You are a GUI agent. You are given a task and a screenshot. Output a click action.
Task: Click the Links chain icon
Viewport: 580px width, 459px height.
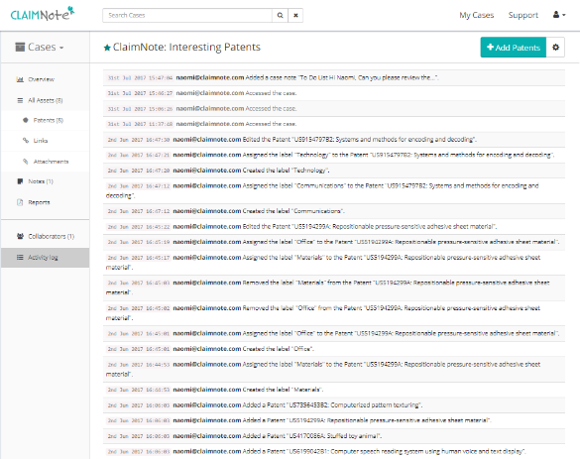(x=26, y=141)
